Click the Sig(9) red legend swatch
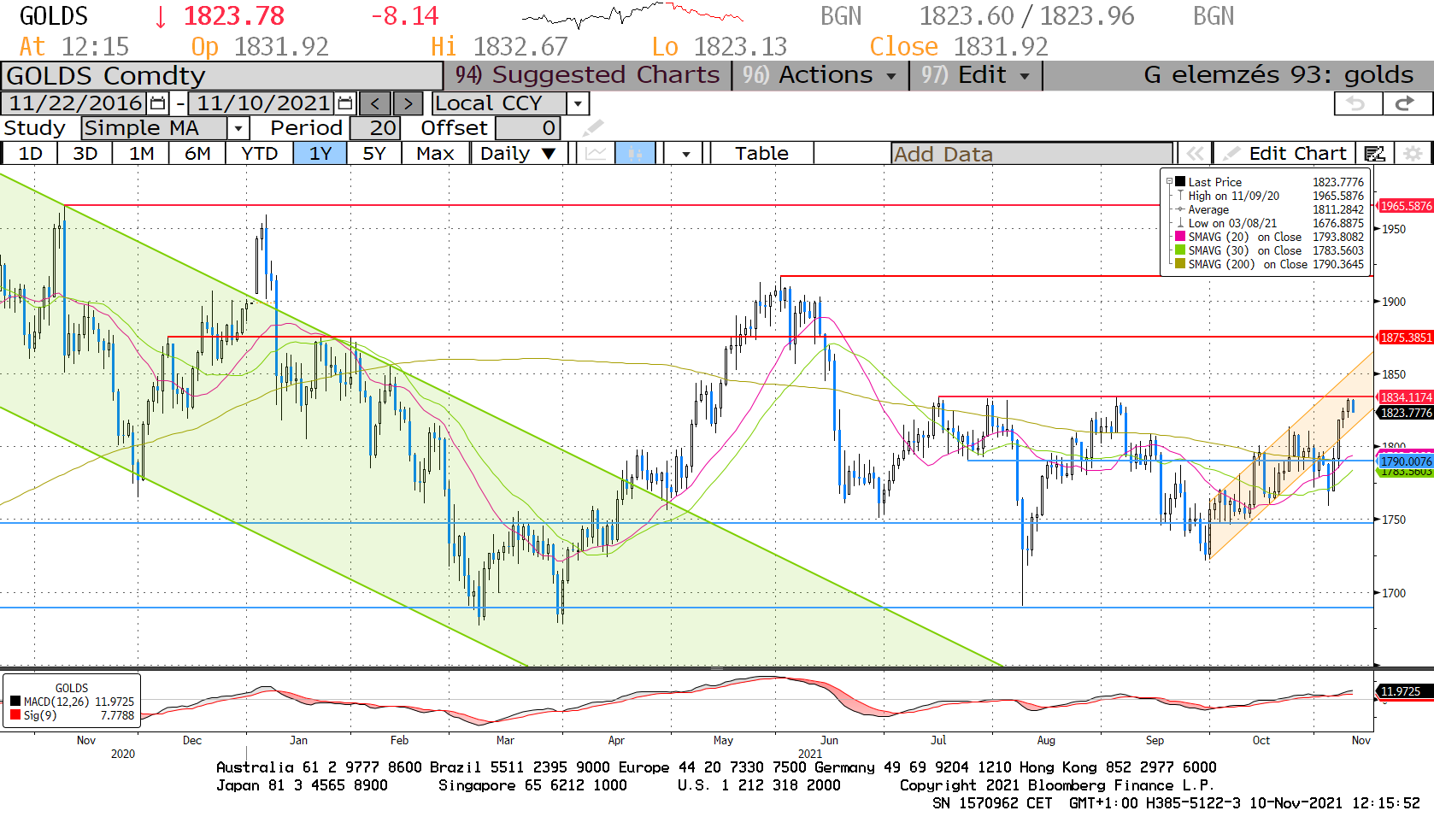The image size is (1434, 840). [x=15, y=715]
